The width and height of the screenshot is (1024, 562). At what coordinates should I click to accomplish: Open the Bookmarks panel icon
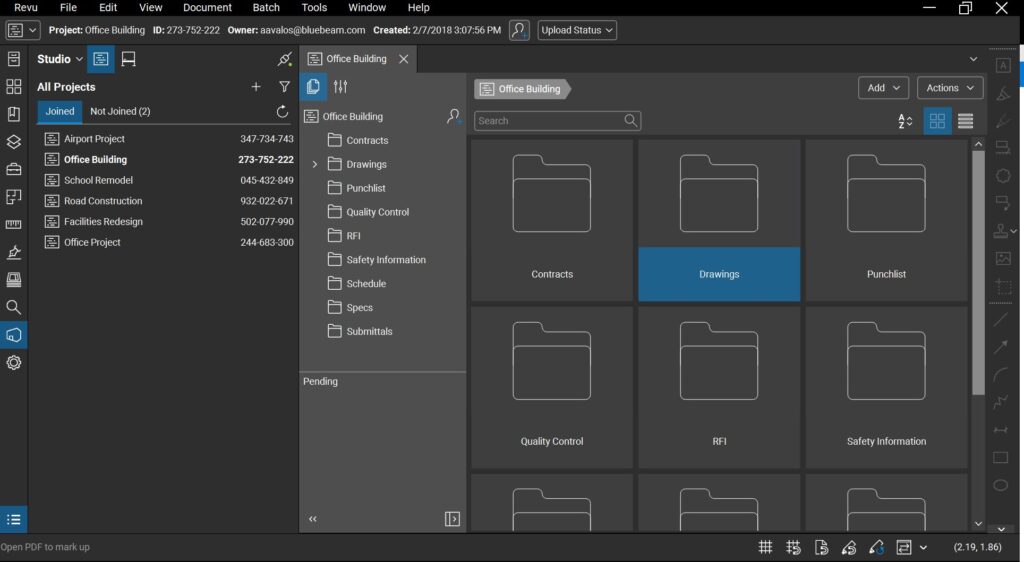coord(14,114)
